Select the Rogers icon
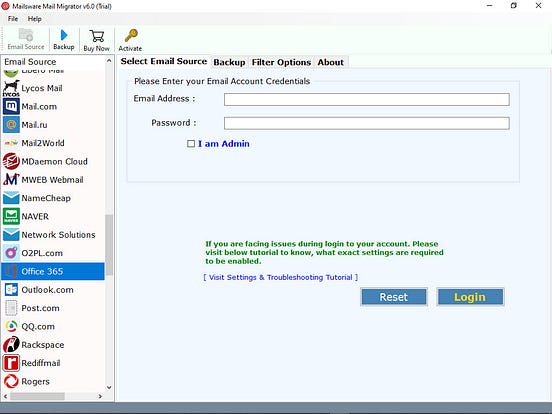The image size is (552, 414). (11, 381)
